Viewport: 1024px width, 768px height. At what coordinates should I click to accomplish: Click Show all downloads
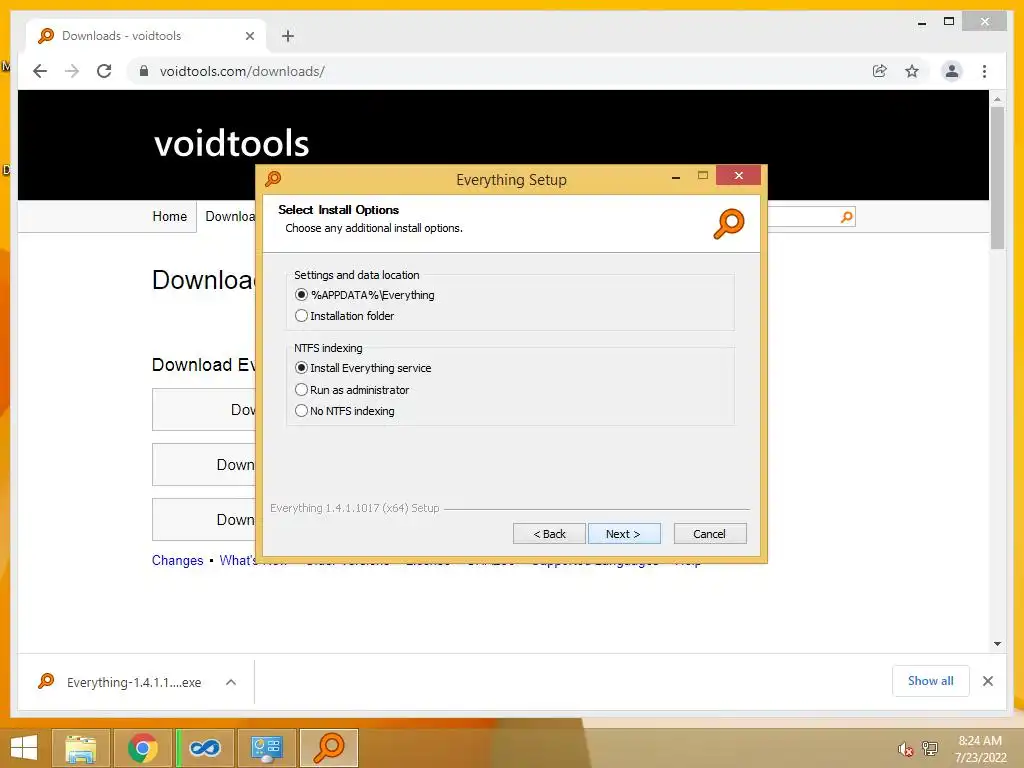(931, 680)
